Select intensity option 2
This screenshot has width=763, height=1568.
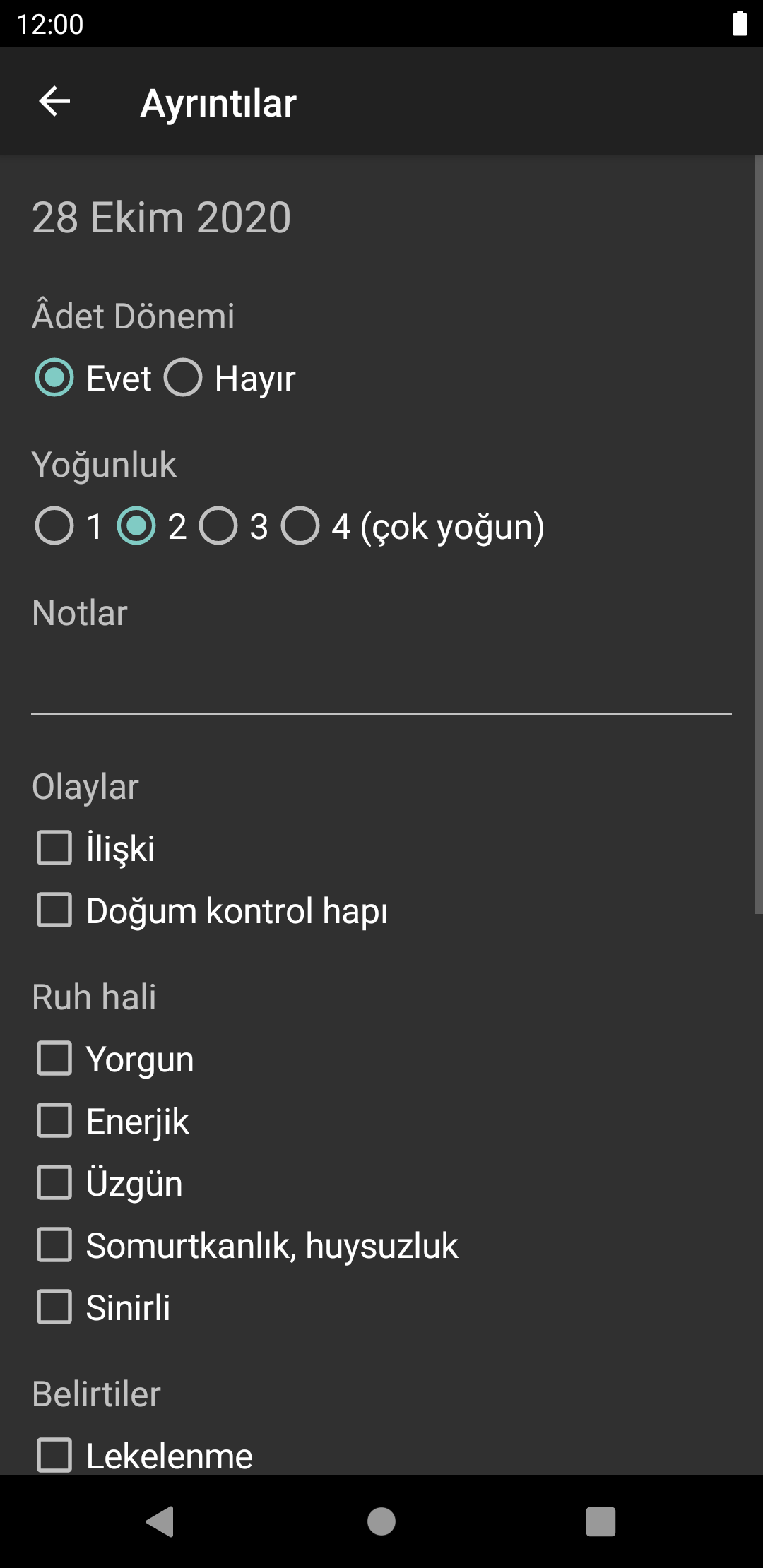pos(136,526)
